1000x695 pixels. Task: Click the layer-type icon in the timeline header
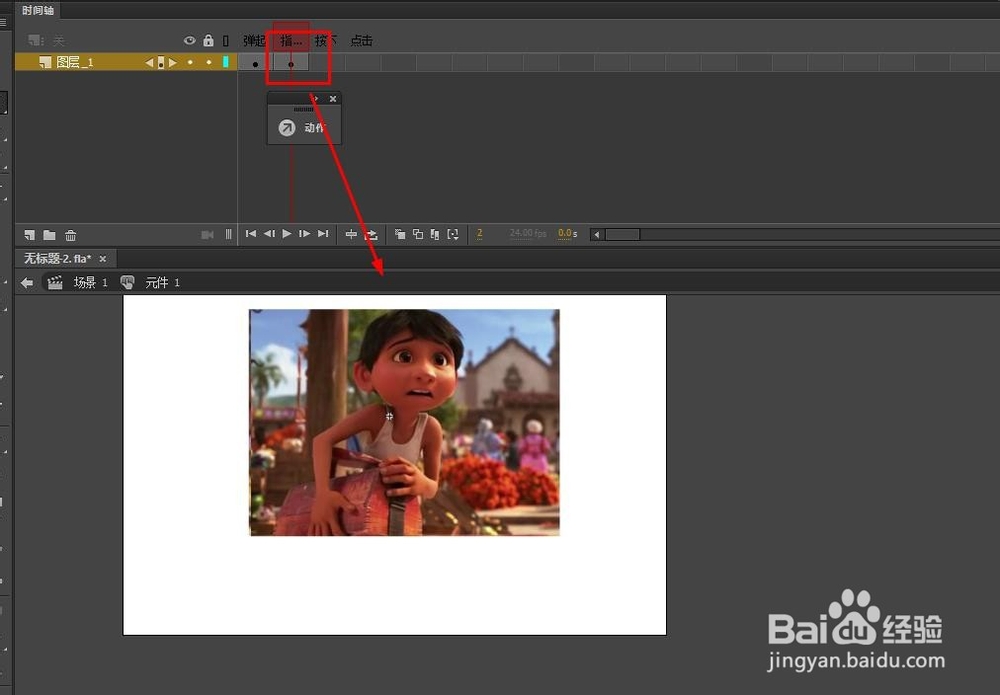tap(35, 41)
